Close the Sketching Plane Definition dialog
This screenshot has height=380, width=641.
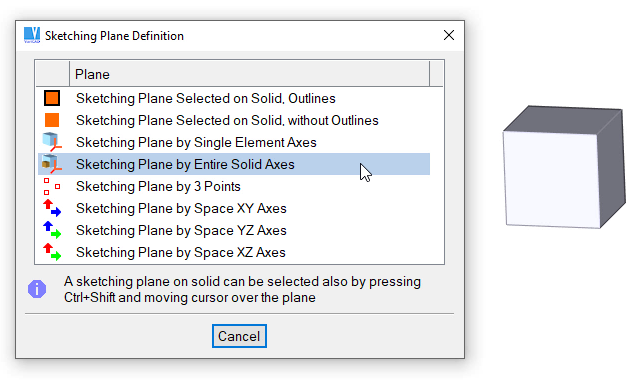click(x=449, y=36)
